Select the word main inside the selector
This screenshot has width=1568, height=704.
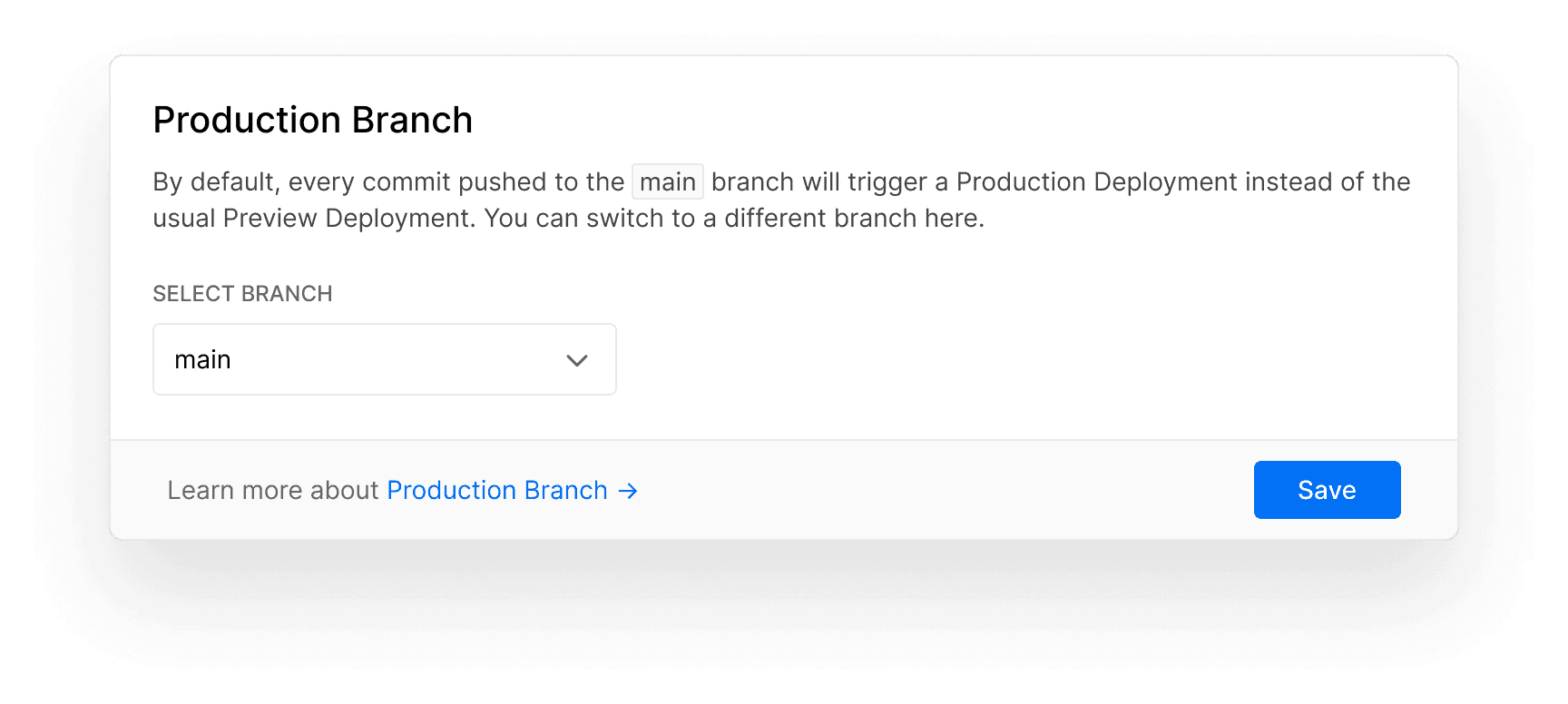click(202, 359)
